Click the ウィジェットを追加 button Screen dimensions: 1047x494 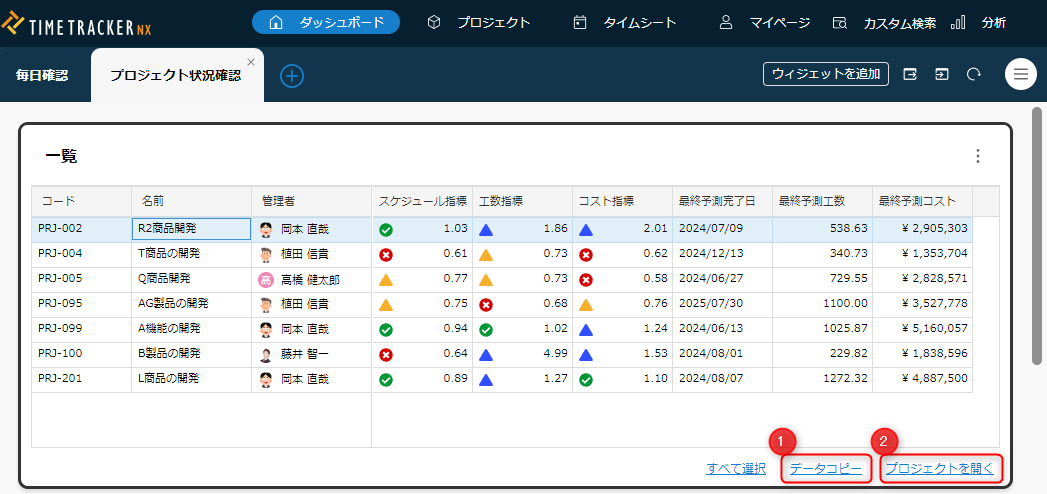(825, 74)
